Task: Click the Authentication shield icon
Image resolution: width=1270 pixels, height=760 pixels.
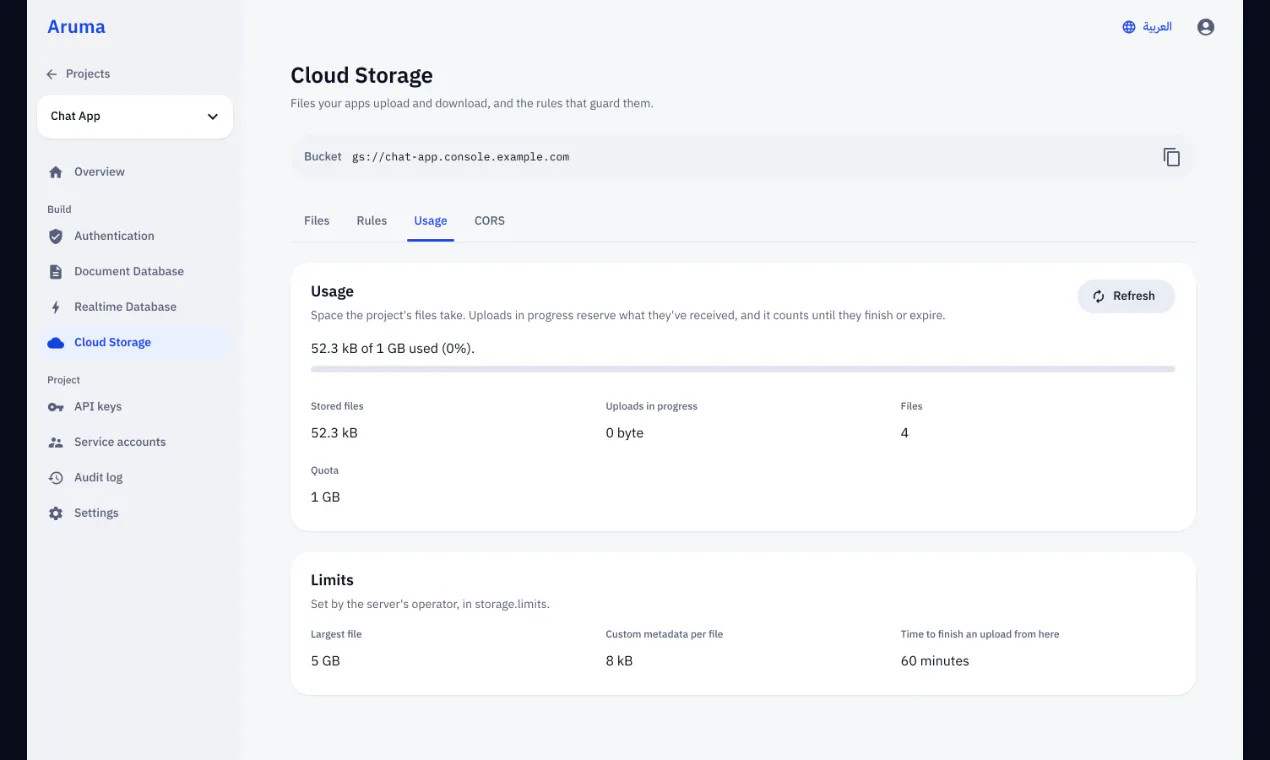Action: [56, 236]
